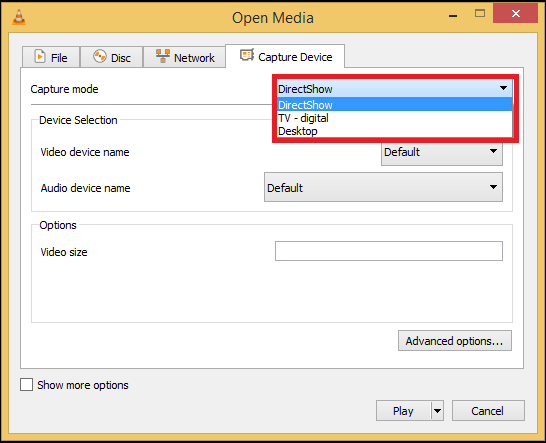The image size is (546, 443).
Task: Click the Capture Device tab icon
Action: coord(247,55)
